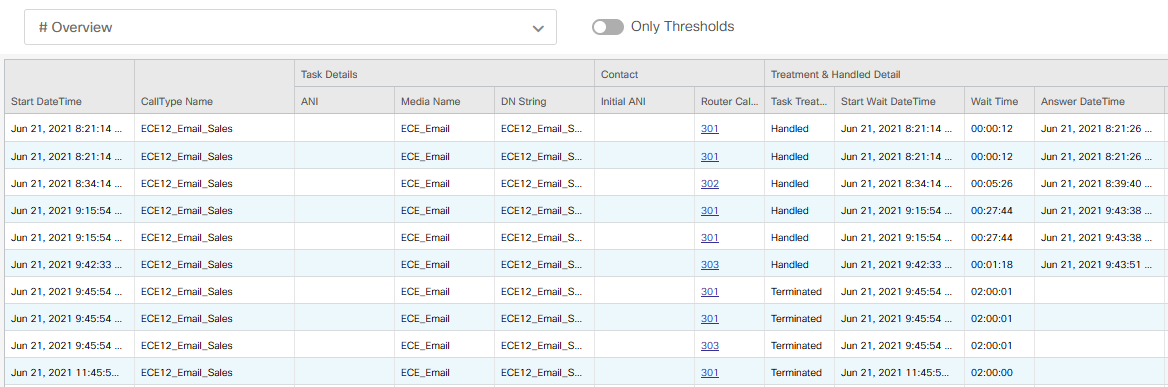Click the Treatment & Handled Detail header
The width and height of the screenshot is (1168, 387).
coord(966,74)
